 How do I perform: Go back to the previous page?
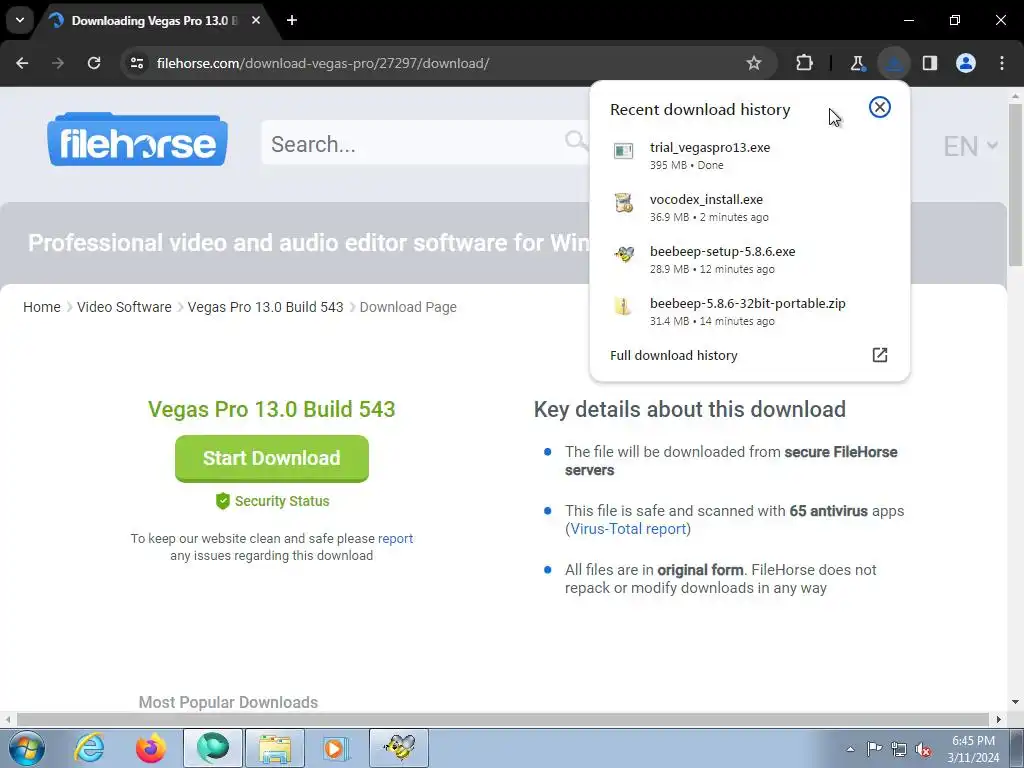click(x=22, y=63)
